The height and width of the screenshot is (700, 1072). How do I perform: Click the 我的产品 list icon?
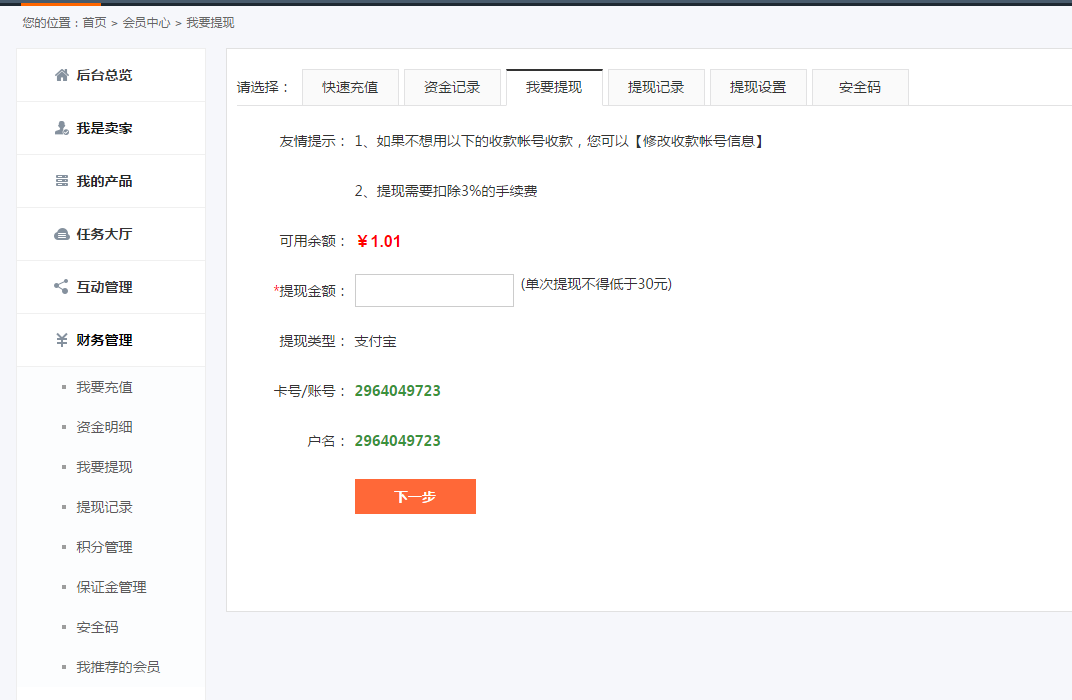[62, 181]
